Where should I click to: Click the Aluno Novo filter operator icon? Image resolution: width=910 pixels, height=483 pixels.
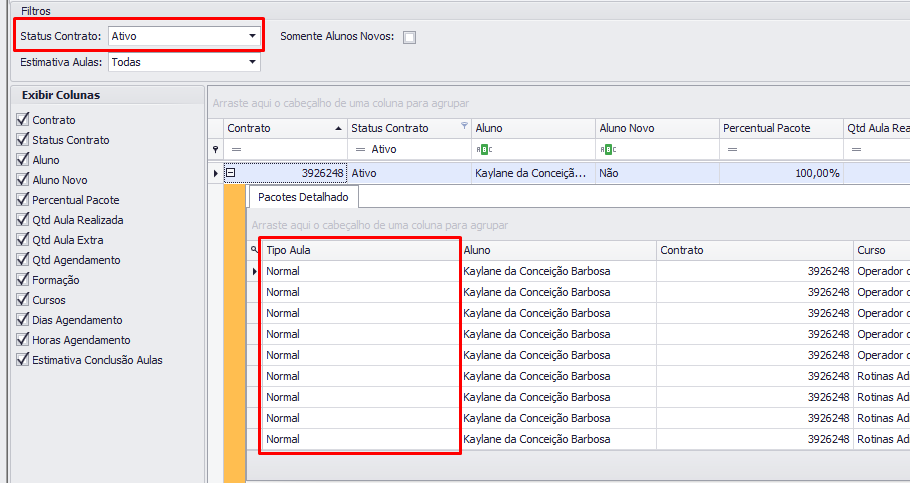(605, 149)
